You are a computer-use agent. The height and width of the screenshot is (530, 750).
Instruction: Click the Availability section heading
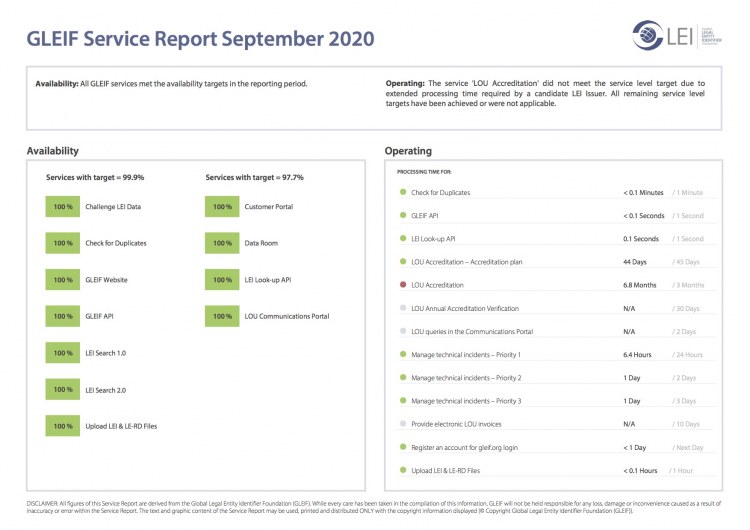coord(52,151)
